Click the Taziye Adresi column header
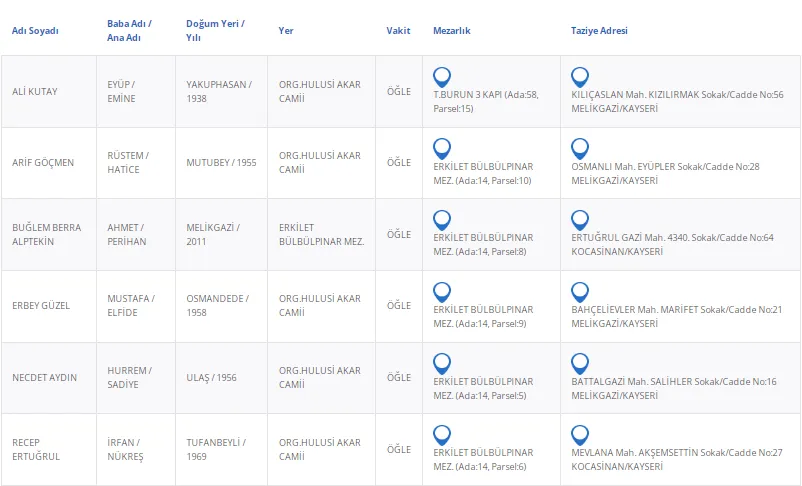The width and height of the screenshot is (802, 486). coord(599,31)
